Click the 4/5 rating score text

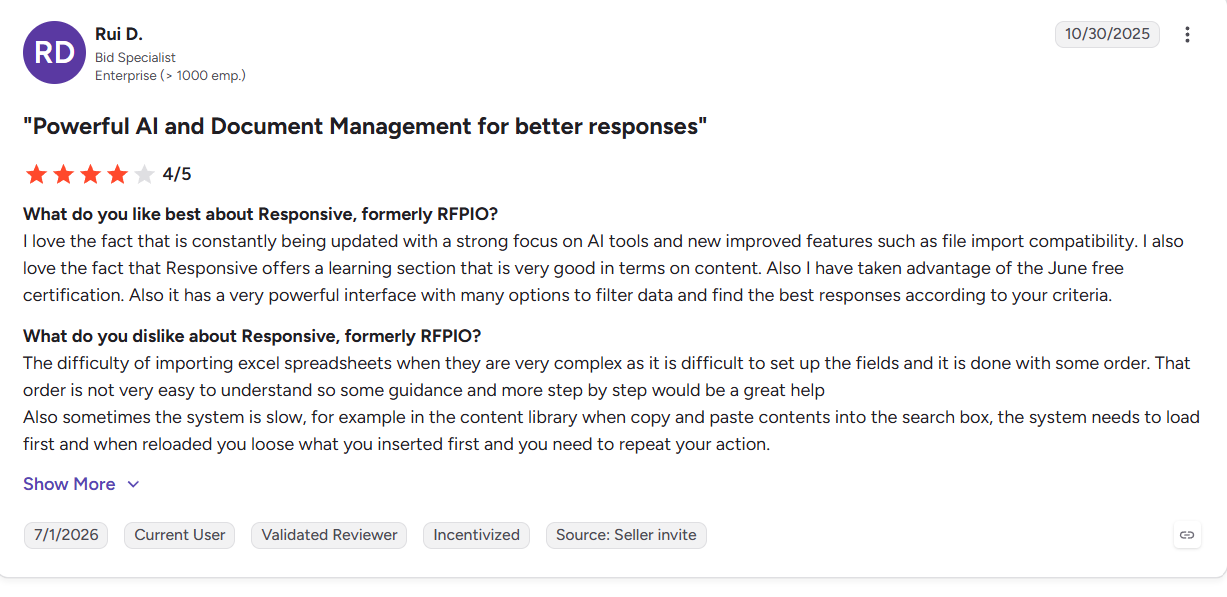coord(177,175)
